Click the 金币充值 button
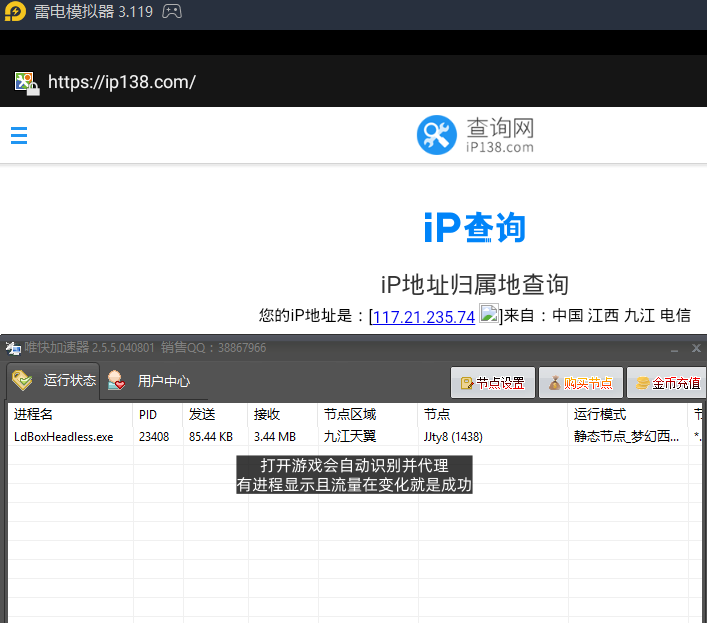Screen dimensions: 707x623 (667, 383)
